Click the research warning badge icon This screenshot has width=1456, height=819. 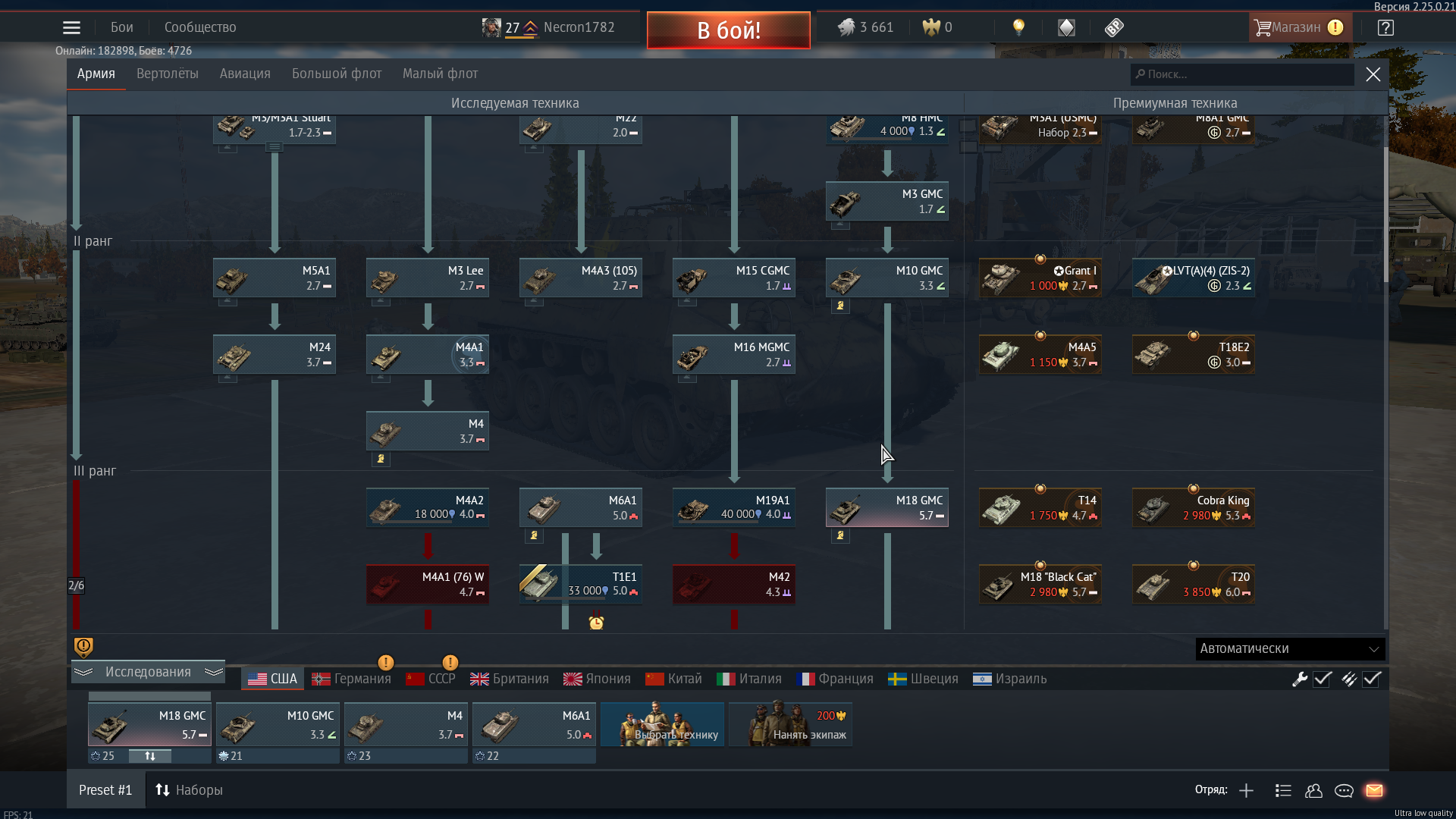coord(83,647)
